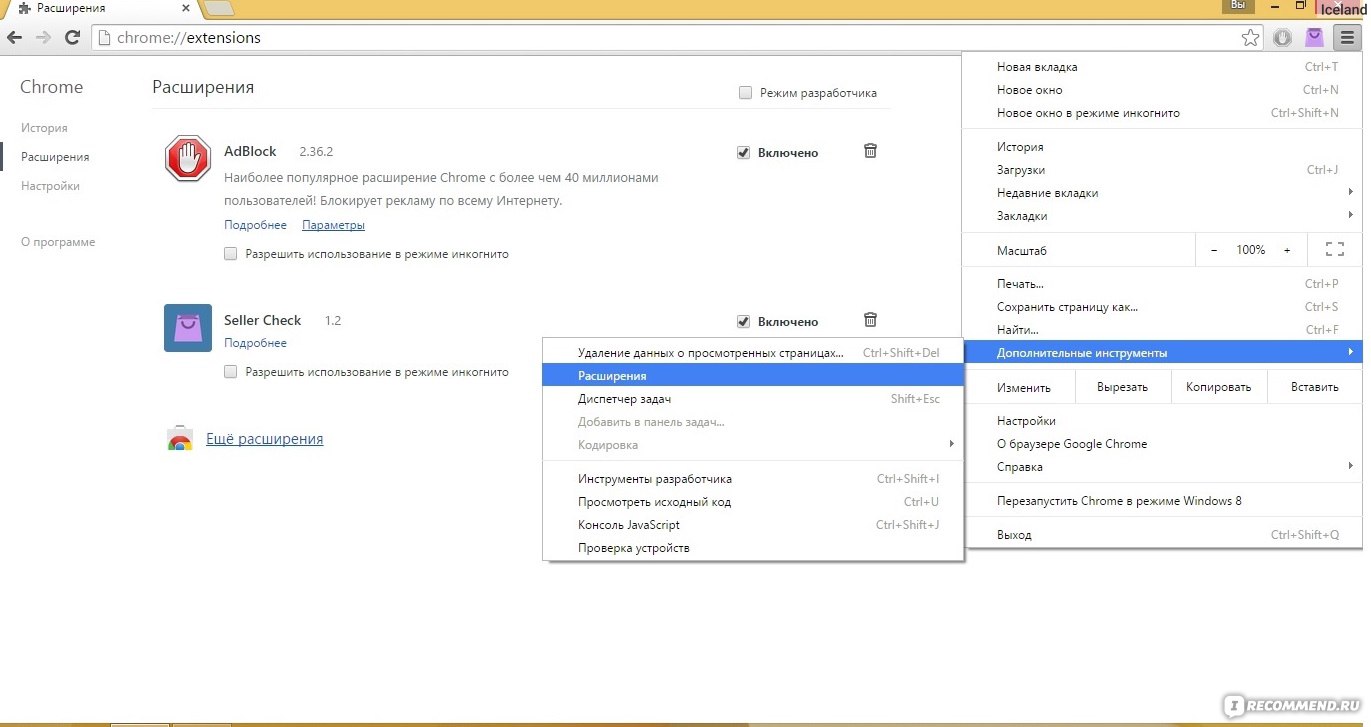Click the back navigation arrow
The image size is (1371, 727).
pos(15,38)
